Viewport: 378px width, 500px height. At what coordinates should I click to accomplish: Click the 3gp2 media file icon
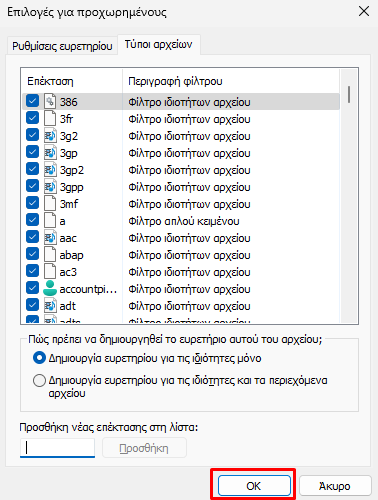[50, 169]
